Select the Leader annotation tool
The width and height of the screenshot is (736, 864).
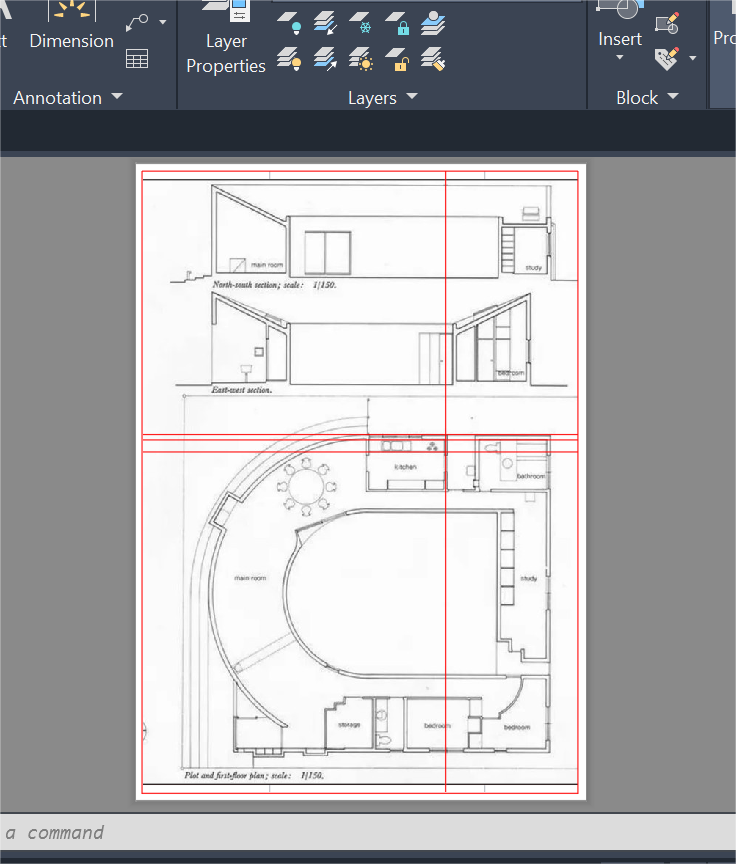tap(137, 22)
